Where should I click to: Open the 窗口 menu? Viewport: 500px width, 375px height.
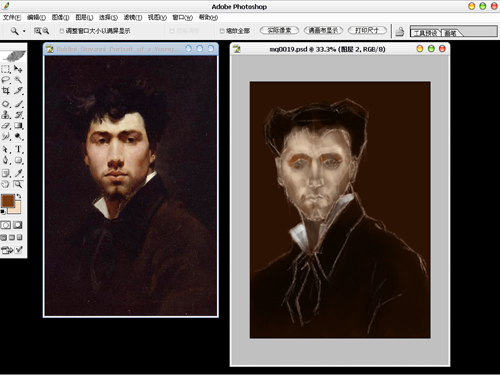[x=182, y=17]
